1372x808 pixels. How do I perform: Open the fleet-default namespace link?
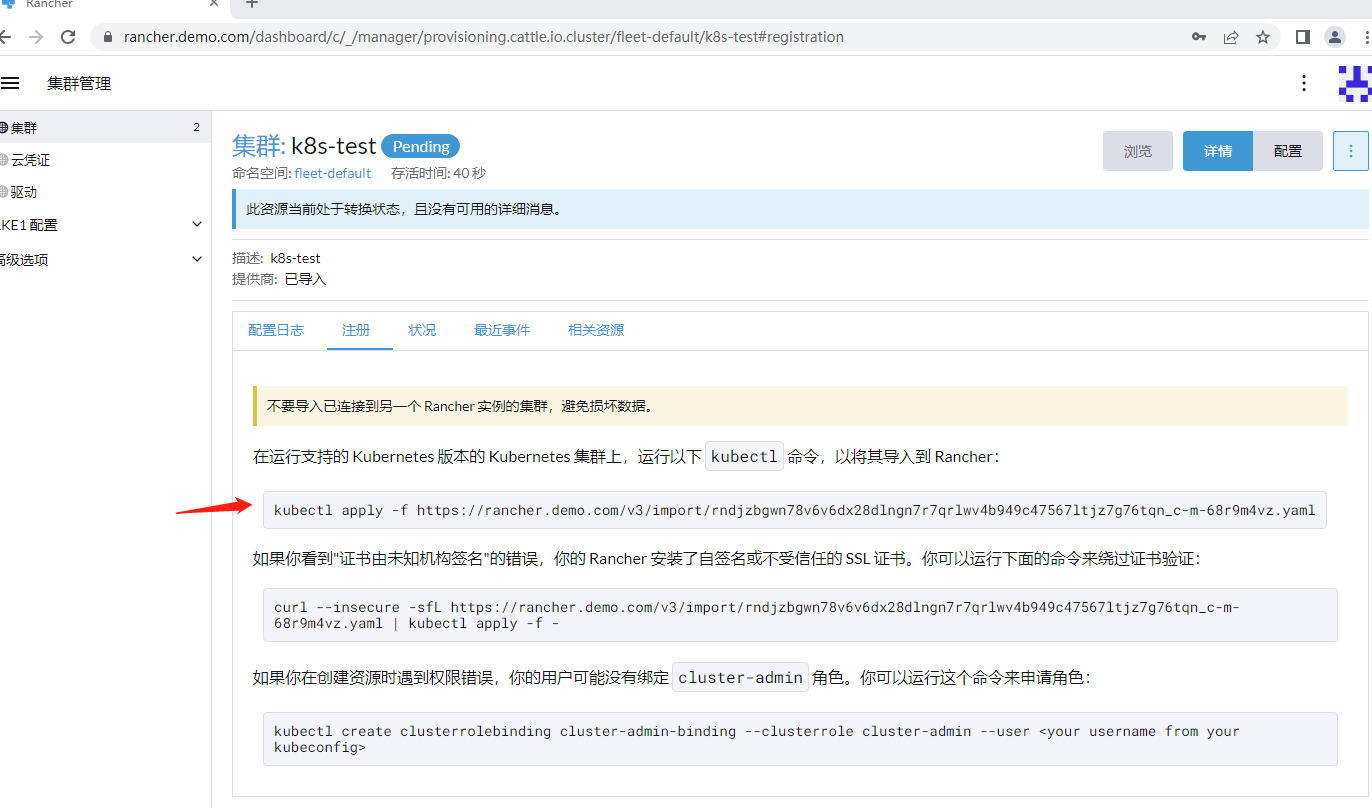332,173
